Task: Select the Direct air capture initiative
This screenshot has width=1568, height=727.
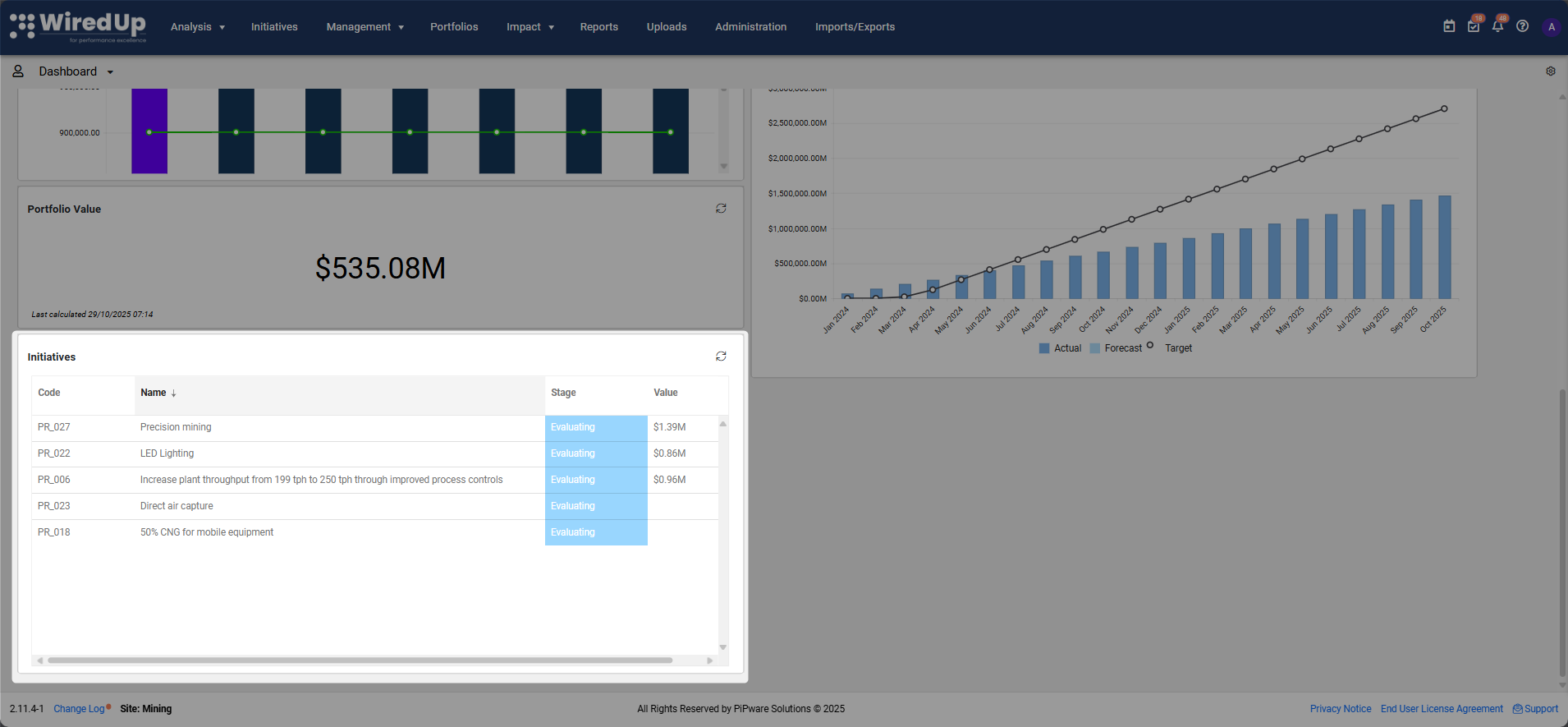Action: click(x=177, y=506)
